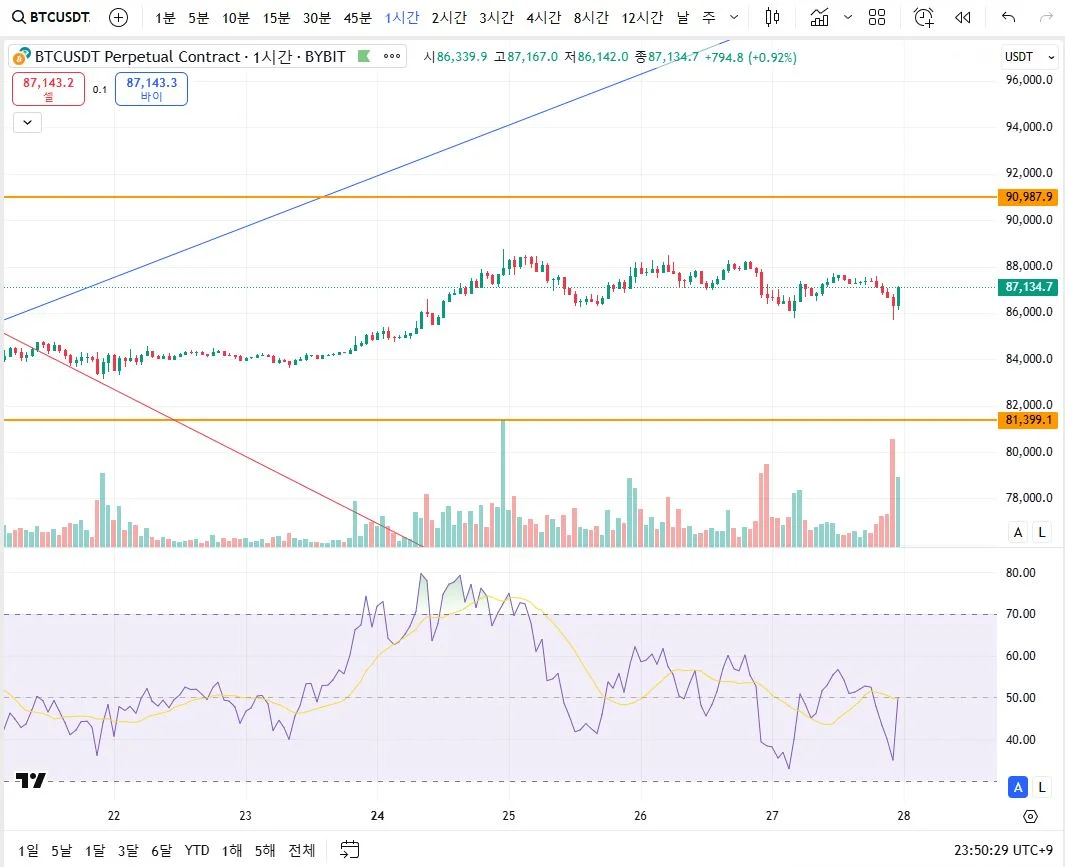Select the 90,987.9 orange price label
Screen dimensions: 1065x867
(1028, 197)
